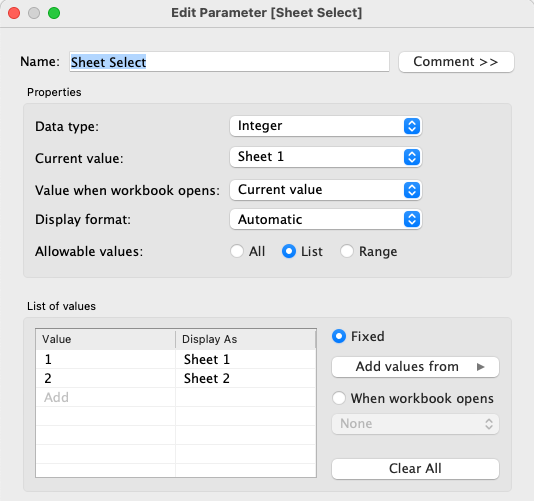Click the Comment >> button

click(x=456, y=62)
